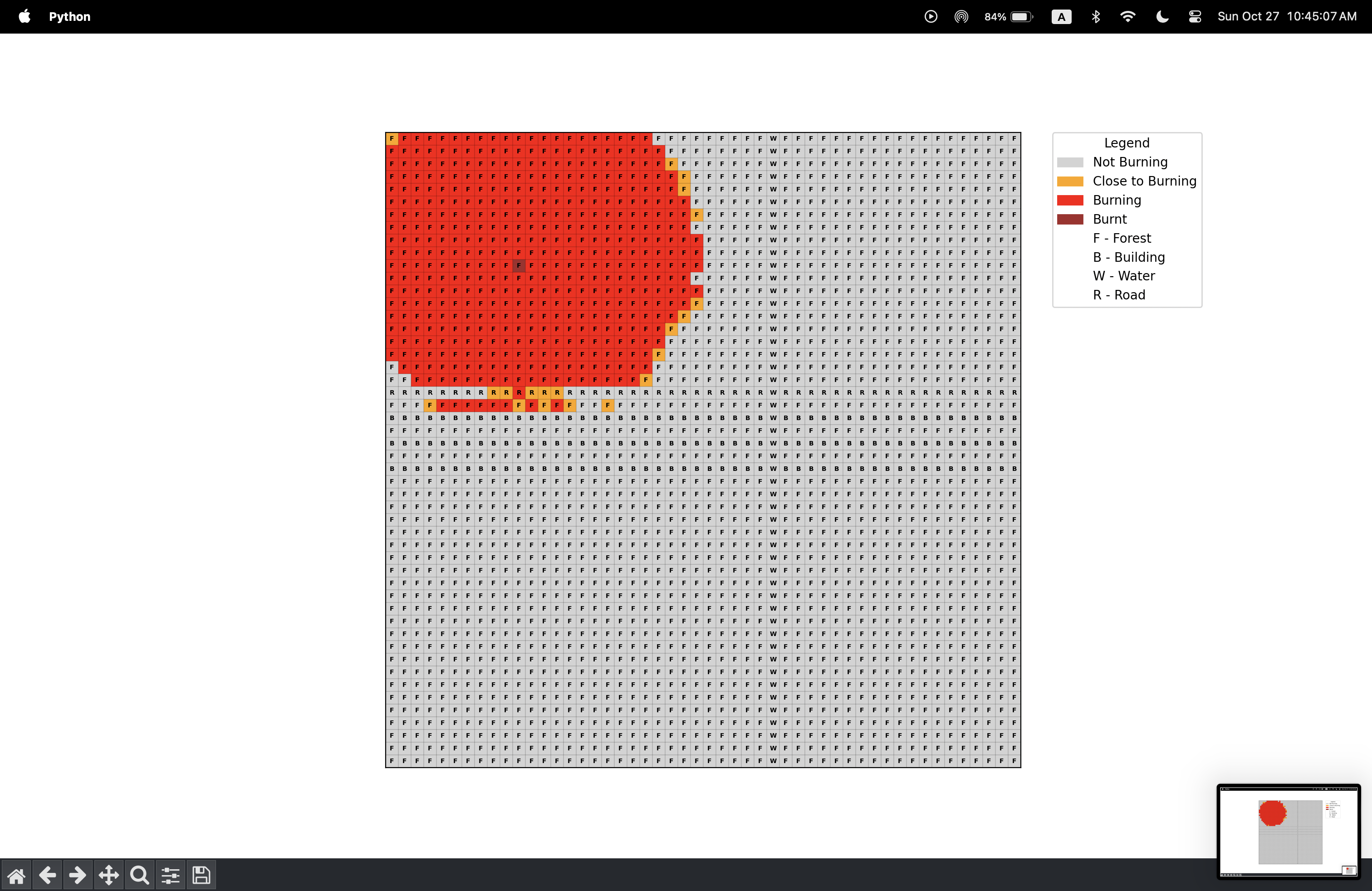Click the screenshot preview thumbnail
The width and height of the screenshot is (1372, 891).
(x=1289, y=831)
